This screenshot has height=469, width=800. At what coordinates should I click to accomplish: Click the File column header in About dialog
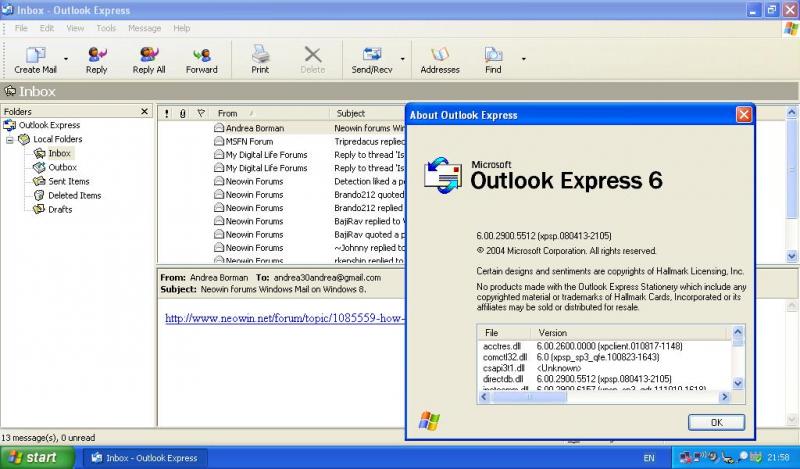pyautogui.click(x=504, y=333)
